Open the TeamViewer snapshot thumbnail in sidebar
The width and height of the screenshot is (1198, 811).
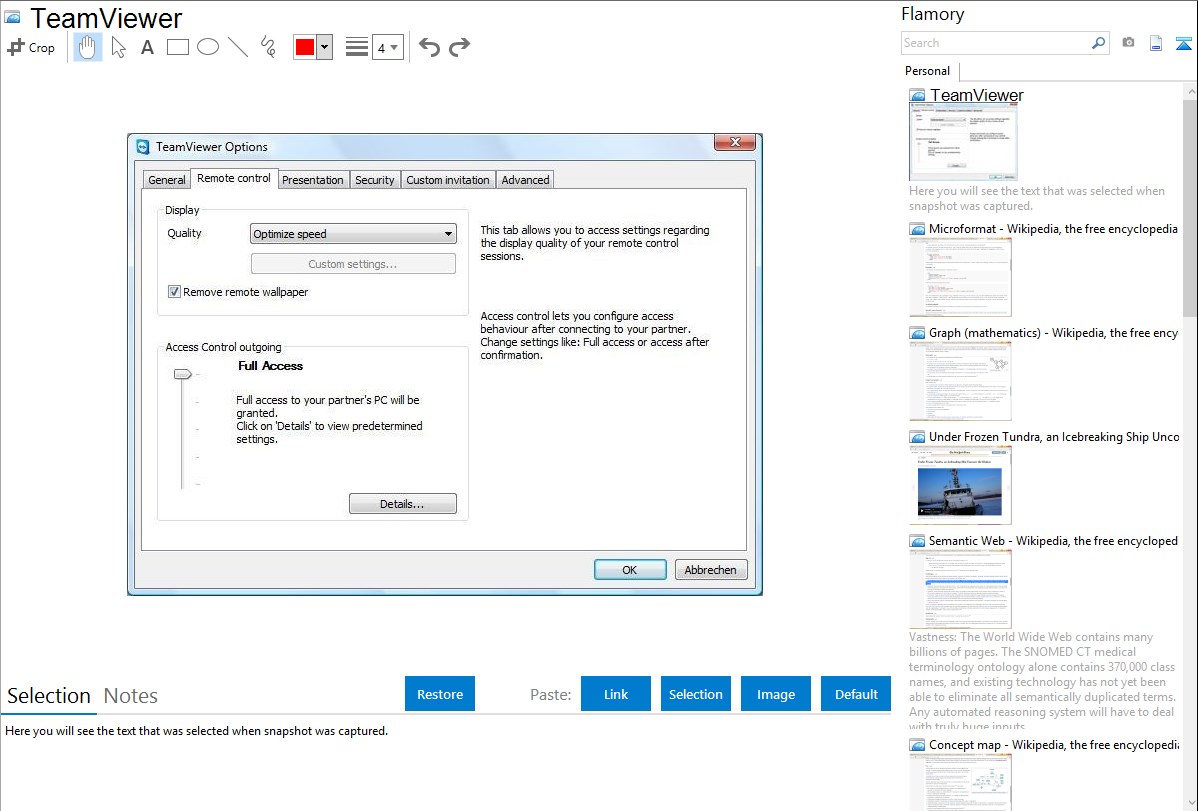pyautogui.click(x=963, y=142)
